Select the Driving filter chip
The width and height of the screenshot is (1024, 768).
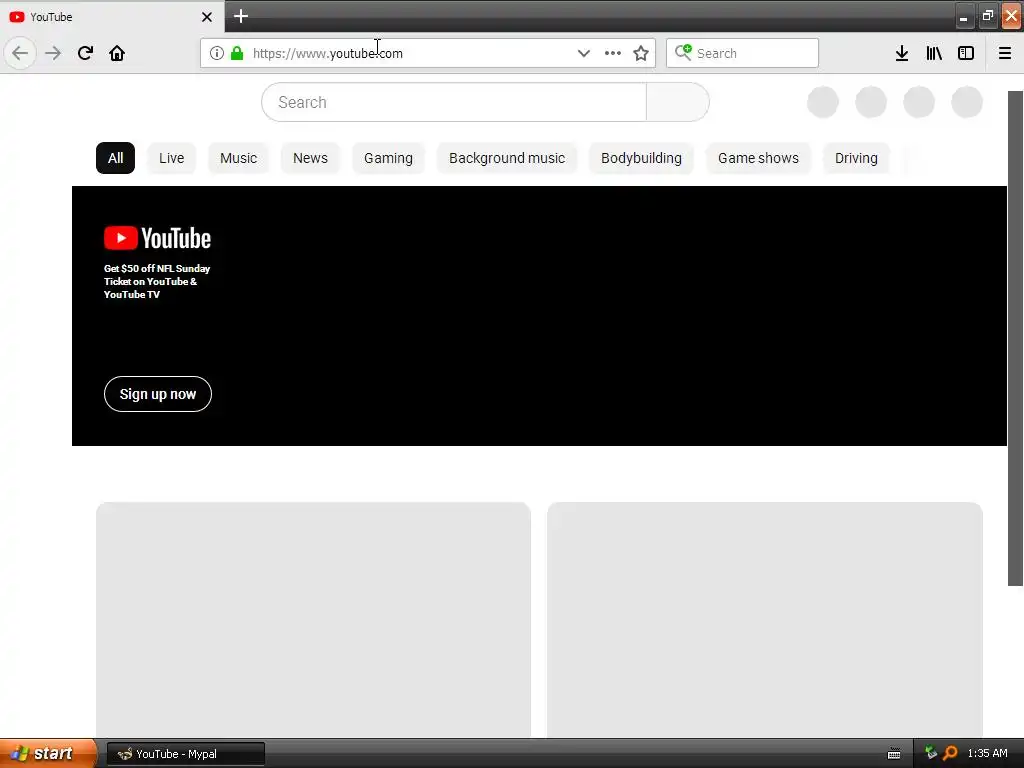[856, 158]
